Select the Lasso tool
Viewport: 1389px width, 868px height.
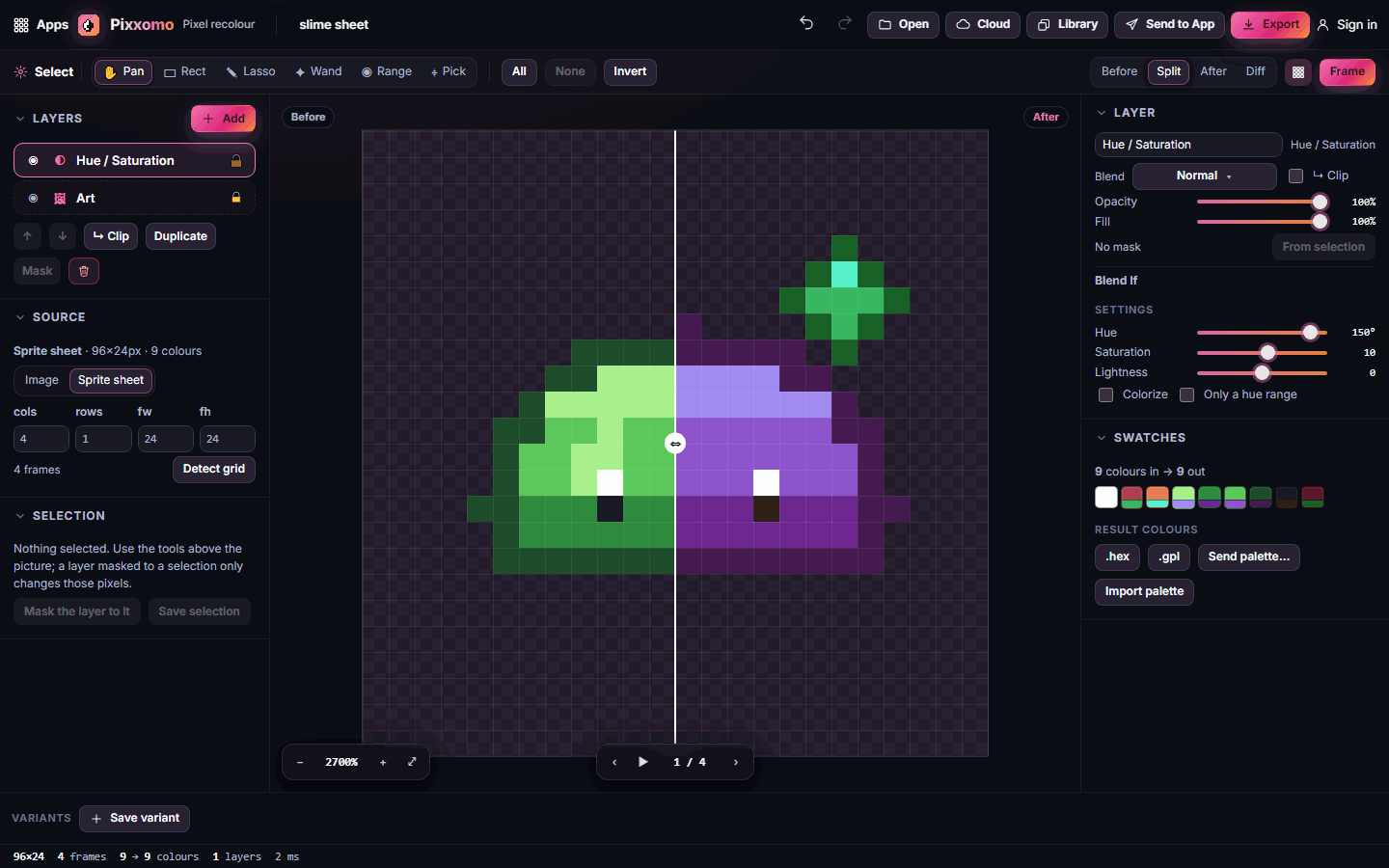(251, 71)
